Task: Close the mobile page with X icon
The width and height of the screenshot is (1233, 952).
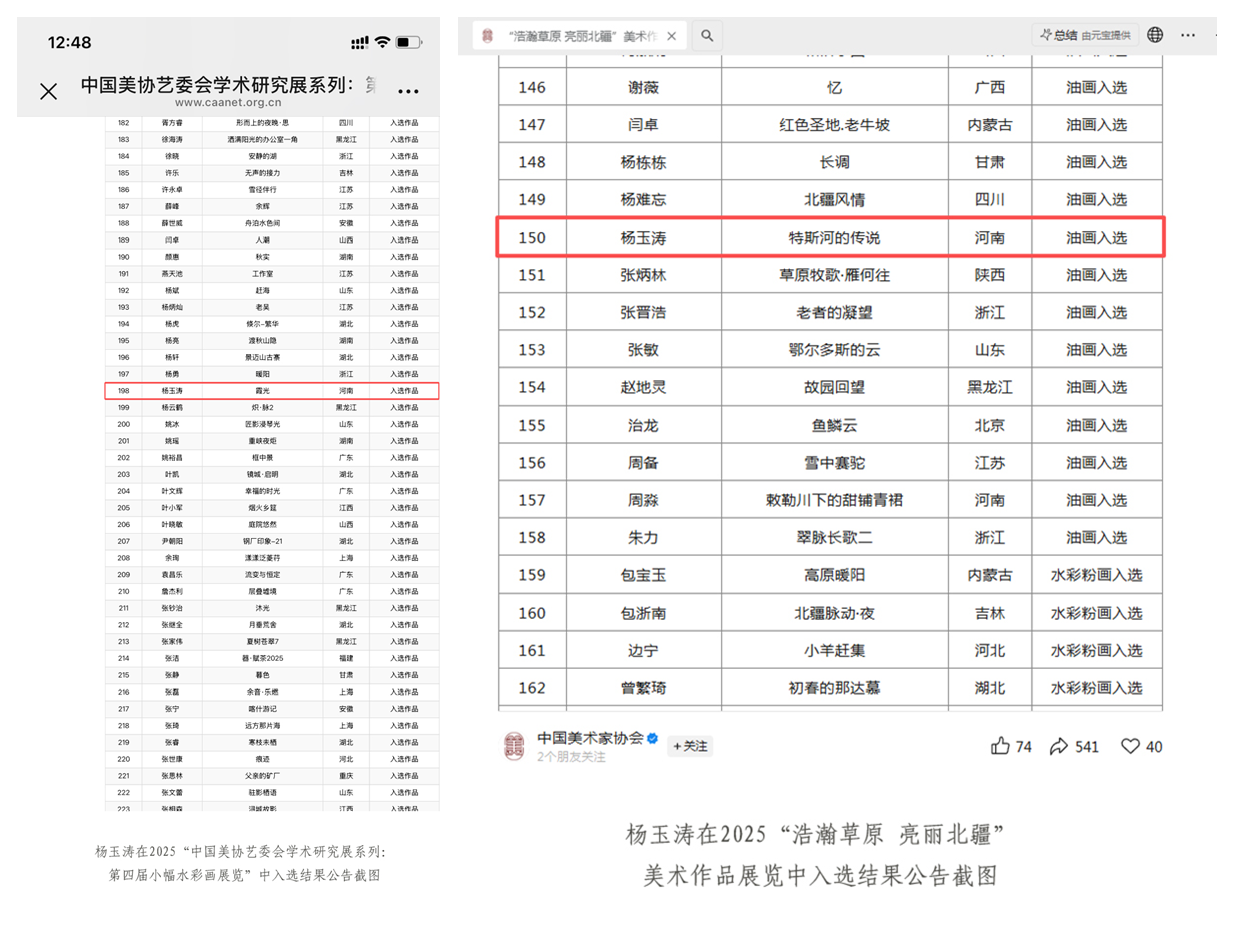Action: pyautogui.click(x=48, y=92)
